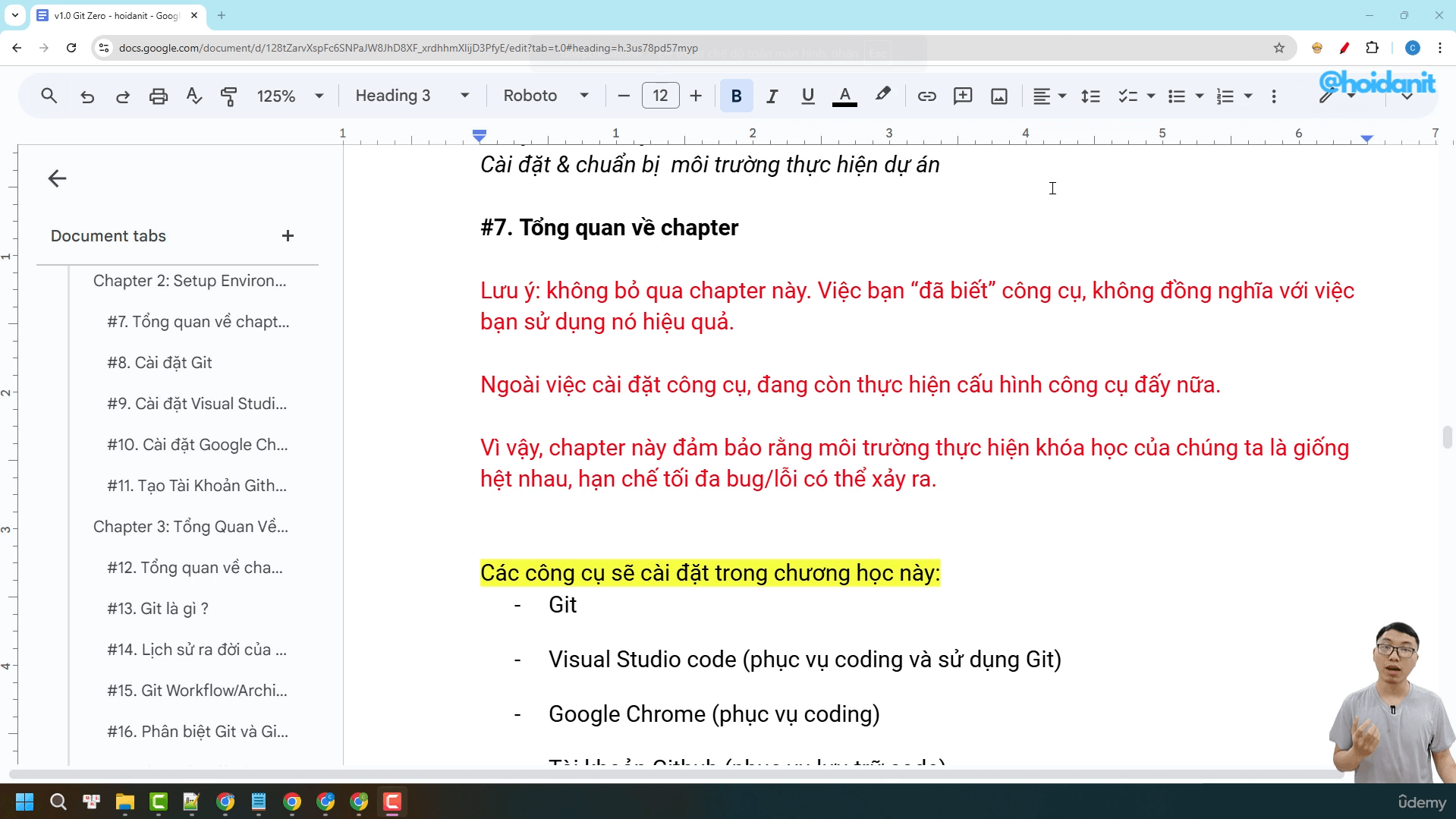Bookmark this page with the star icon

1279,48
